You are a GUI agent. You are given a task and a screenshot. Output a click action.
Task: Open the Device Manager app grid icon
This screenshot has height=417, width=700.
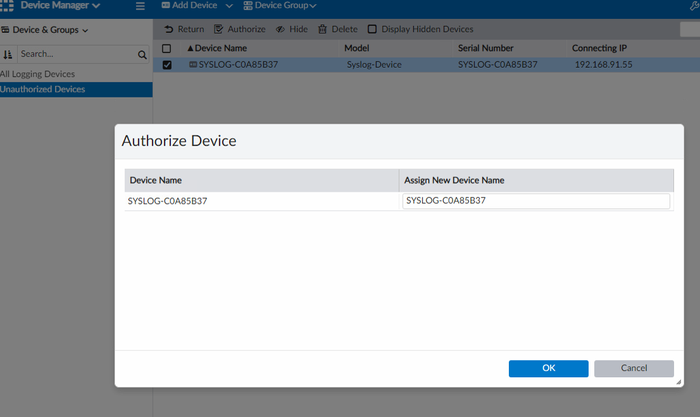[x=7, y=6]
